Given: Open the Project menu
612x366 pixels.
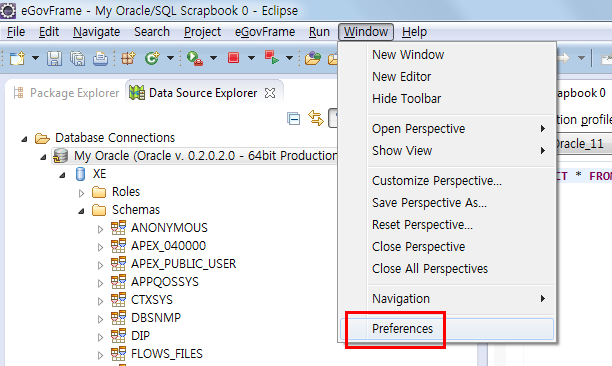Looking at the screenshot, I should point(202,32).
